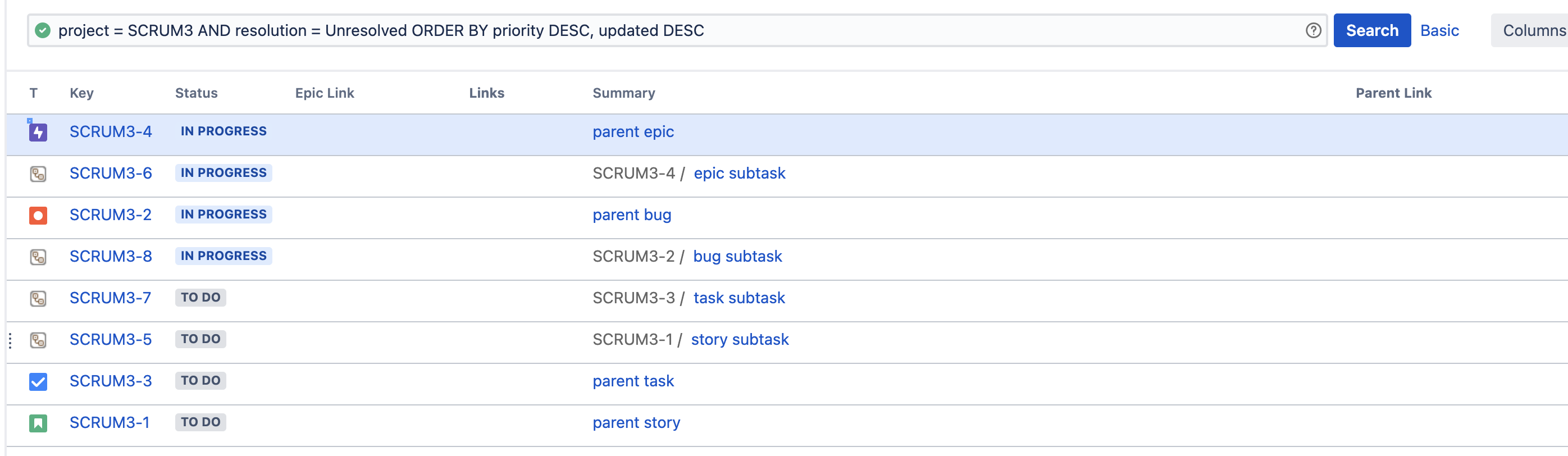Open the JQL syntax help icon
The image size is (1568, 456).
click(x=1313, y=30)
